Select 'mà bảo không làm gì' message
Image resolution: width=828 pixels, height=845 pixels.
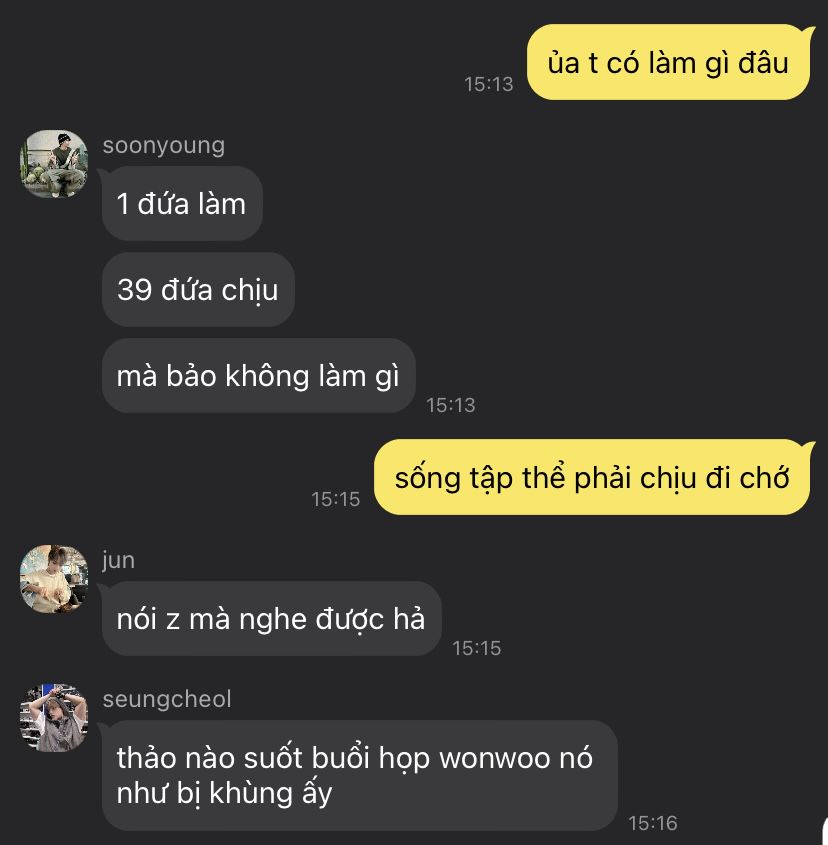(259, 376)
